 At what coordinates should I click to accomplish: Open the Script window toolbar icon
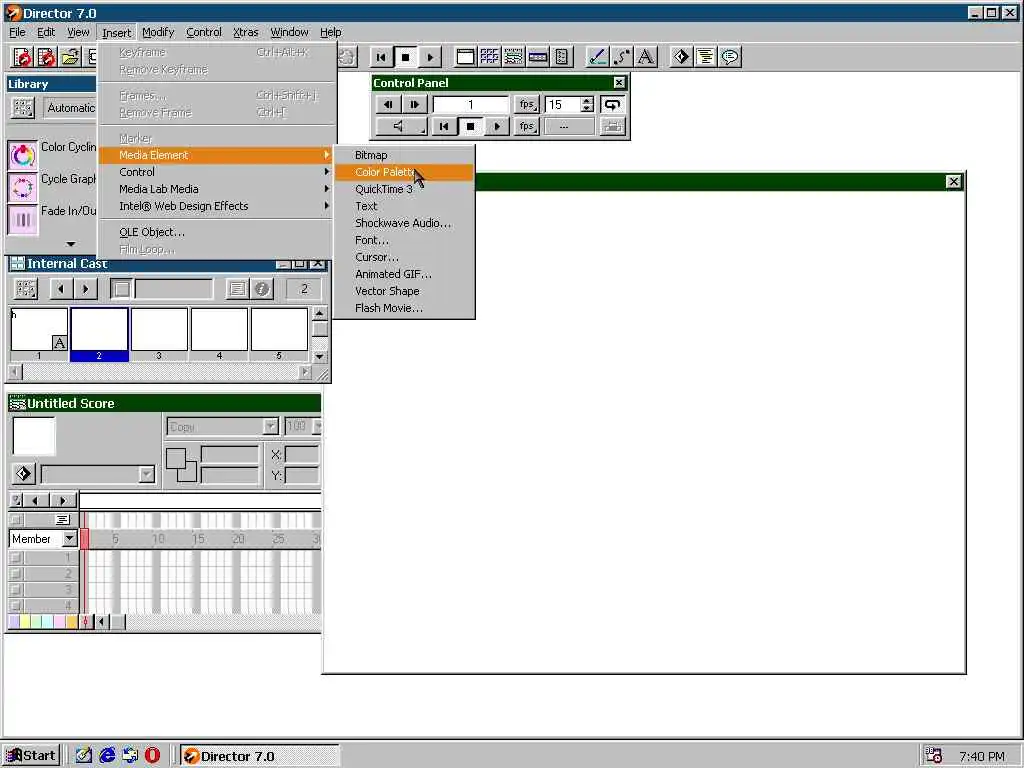coord(705,57)
